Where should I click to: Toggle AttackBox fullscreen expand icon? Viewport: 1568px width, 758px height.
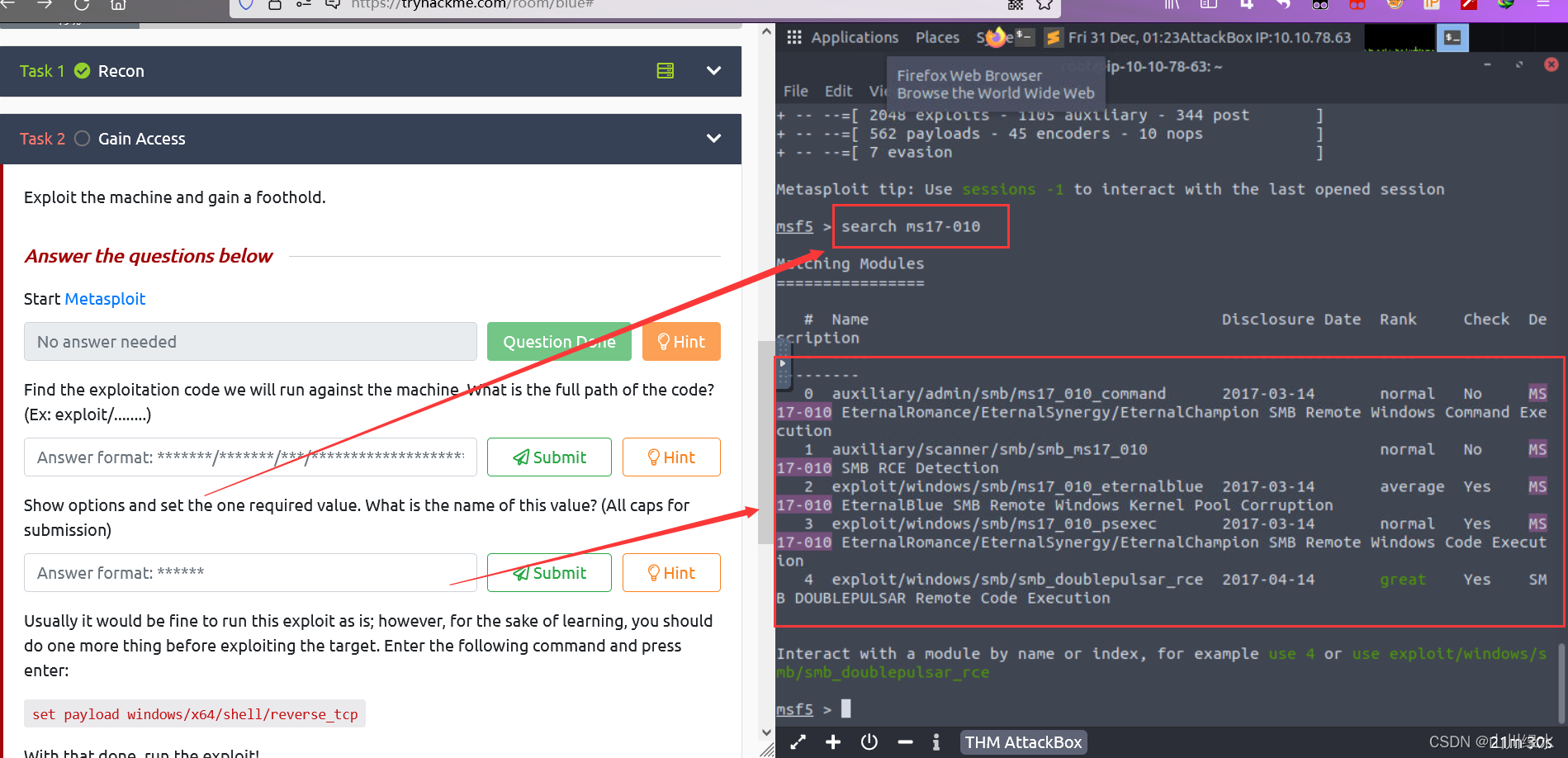pyautogui.click(x=798, y=742)
